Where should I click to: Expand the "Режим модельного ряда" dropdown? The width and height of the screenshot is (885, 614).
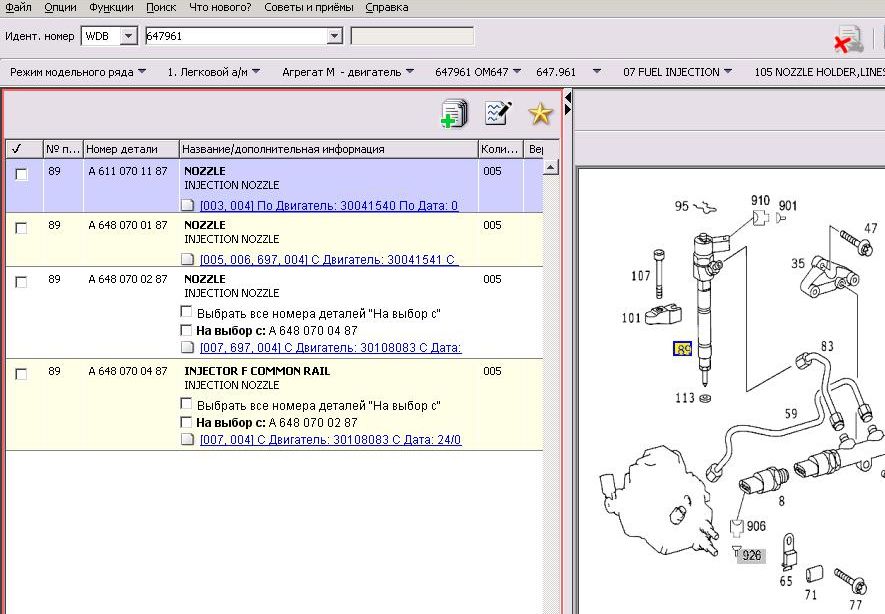[x=142, y=72]
